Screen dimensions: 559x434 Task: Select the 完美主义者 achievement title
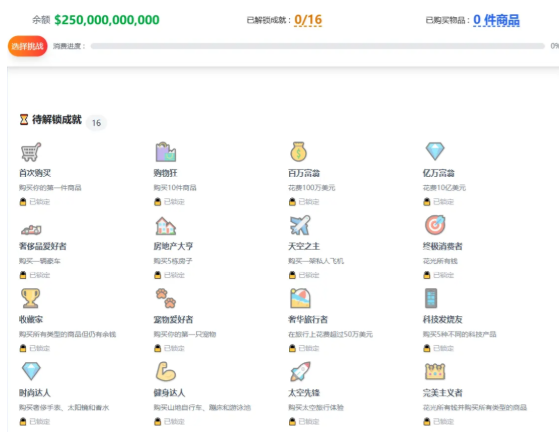(x=443, y=393)
